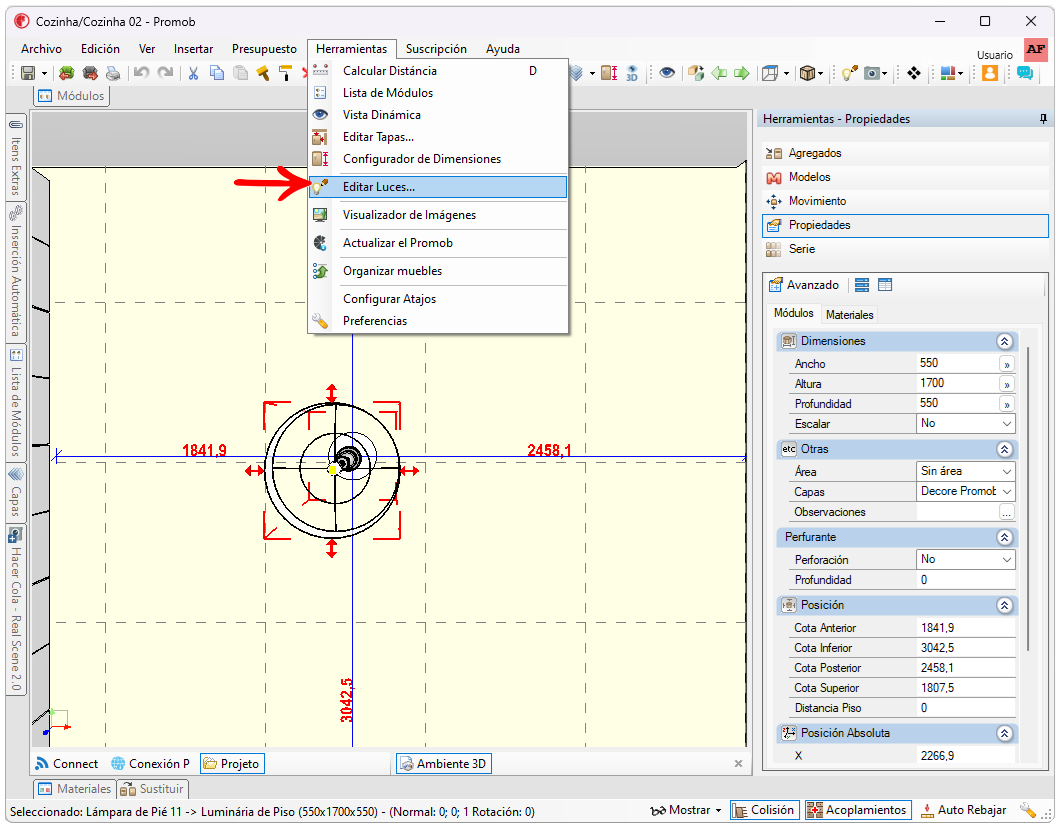Viewport: 1060px width, 830px height.
Task: Click the Copy icon in toolbar
Action: pos(217,72)
